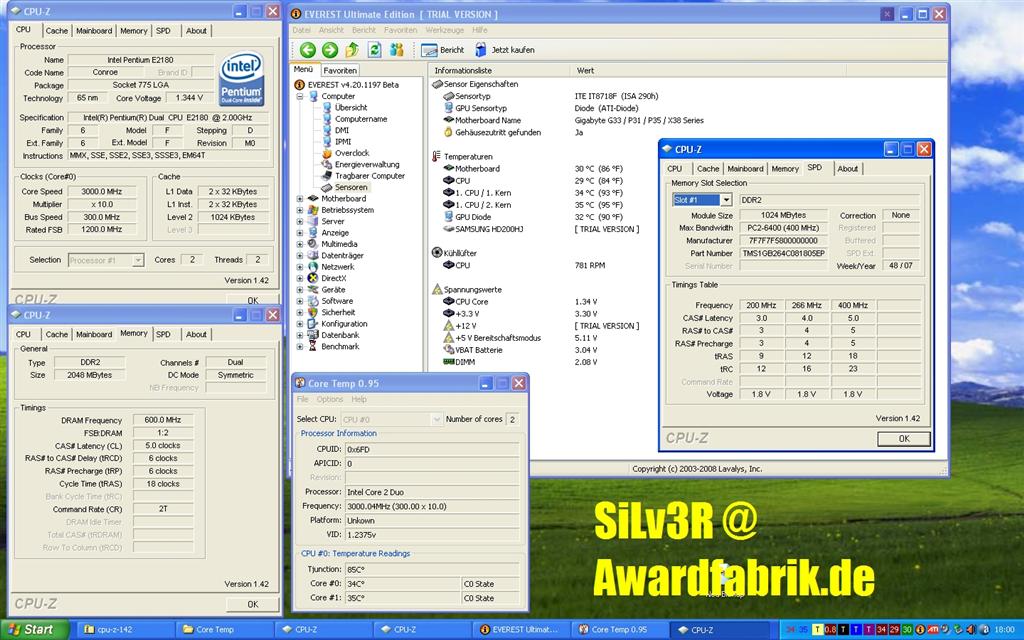Open the Werkzeuge menu in EVEREST
The height and width of the screenshot is (640, 1024).
pos(445,30)
